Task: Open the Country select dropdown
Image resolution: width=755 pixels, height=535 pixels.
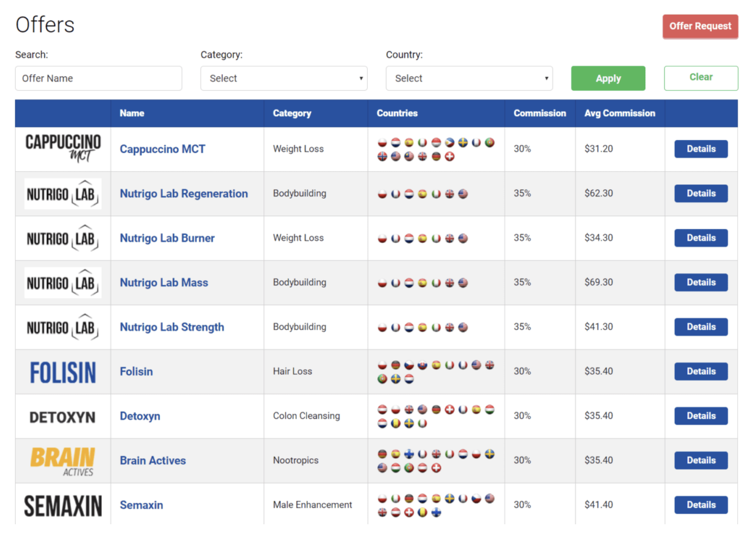Action: 469,78
